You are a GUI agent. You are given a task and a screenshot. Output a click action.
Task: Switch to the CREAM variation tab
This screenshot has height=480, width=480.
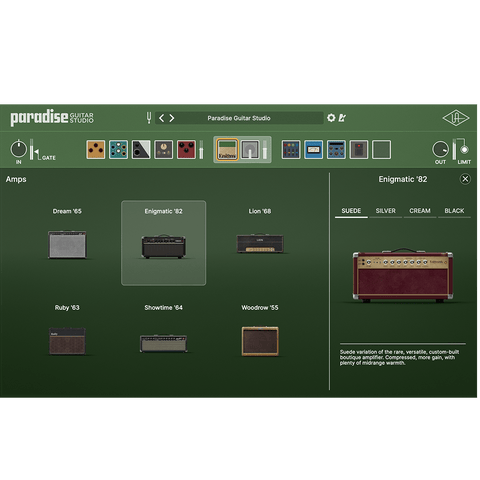click(420, 211)
